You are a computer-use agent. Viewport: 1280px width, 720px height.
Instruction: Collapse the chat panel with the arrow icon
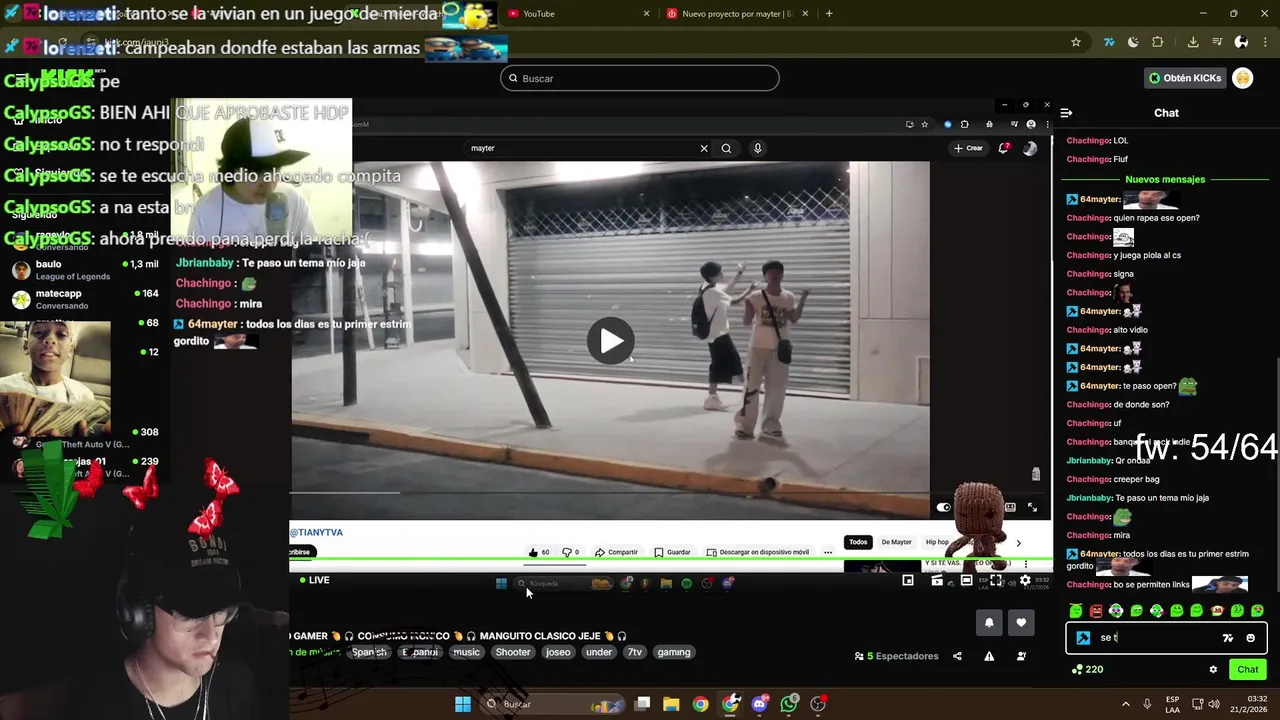click(1066, 113)
